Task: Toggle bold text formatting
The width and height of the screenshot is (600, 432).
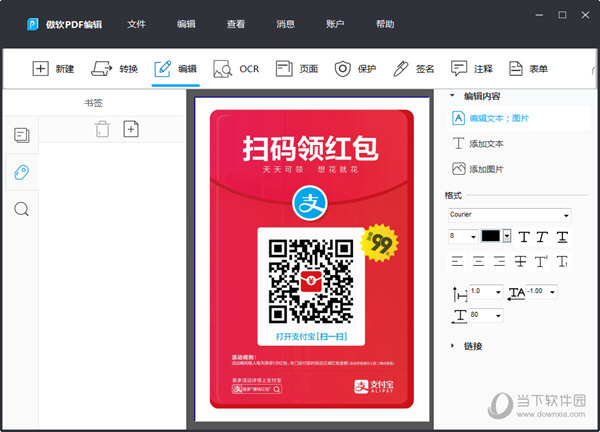Action: 524,237
